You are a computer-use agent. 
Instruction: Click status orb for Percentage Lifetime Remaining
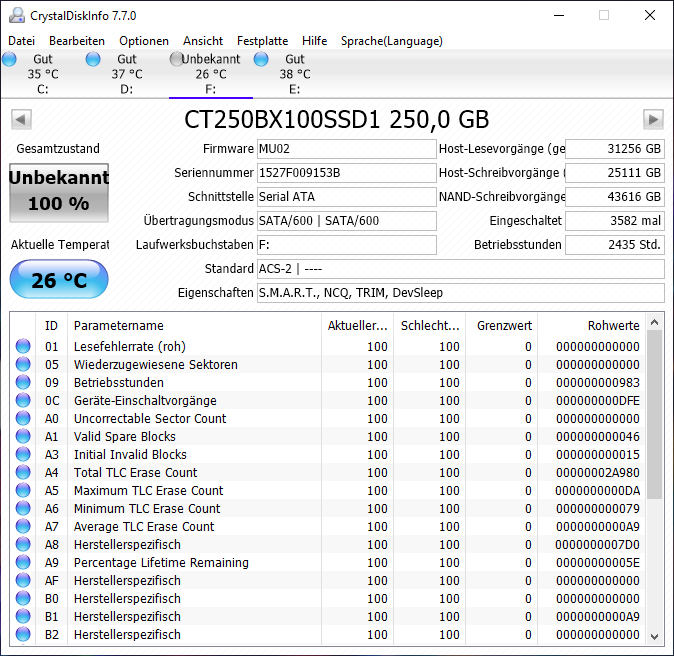[23, 563]
